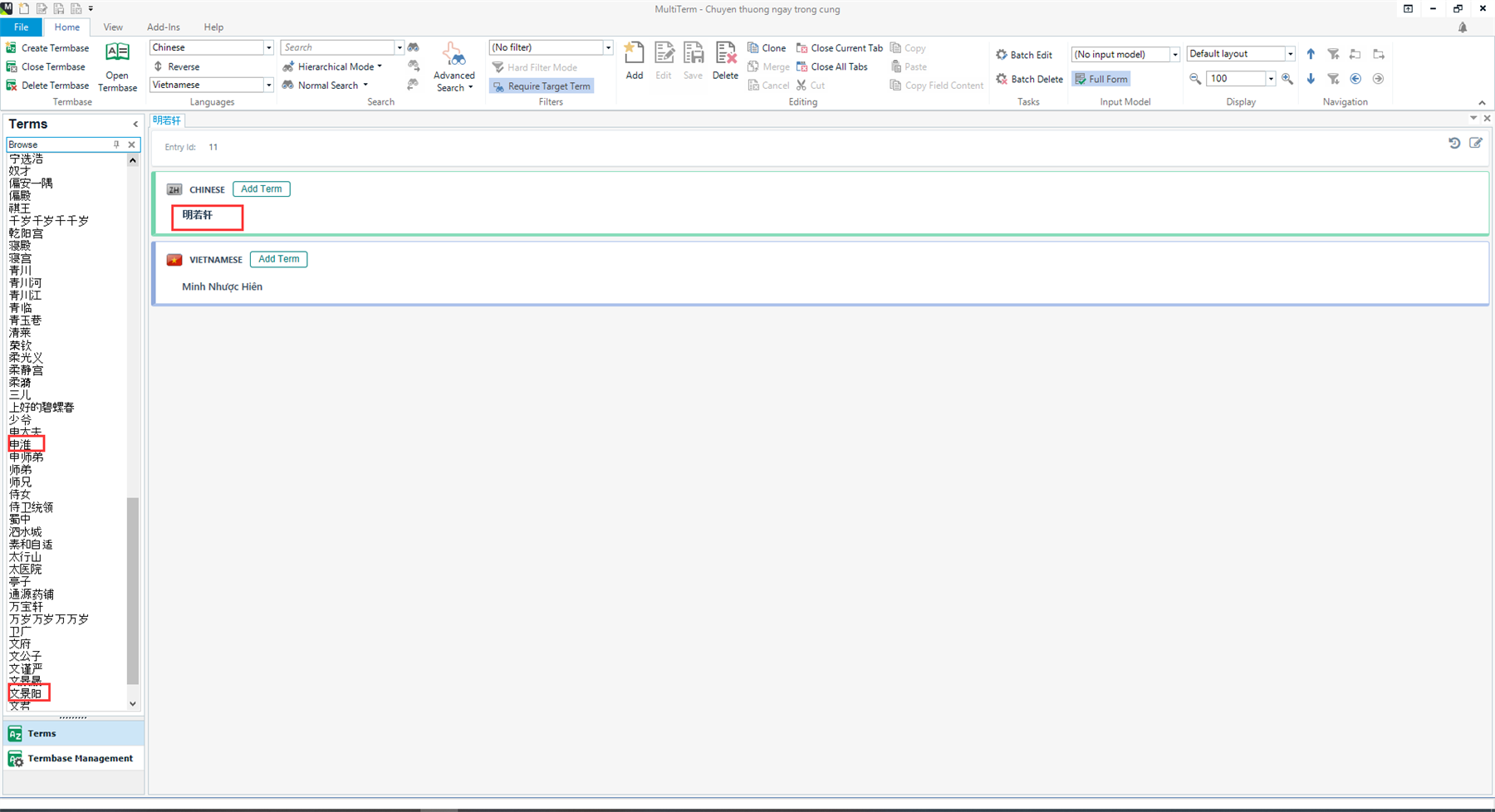The width and height of the screenshot is (1495, 812).
Task: Switch to the Help ribbon tab
Action: coord(213,27)
